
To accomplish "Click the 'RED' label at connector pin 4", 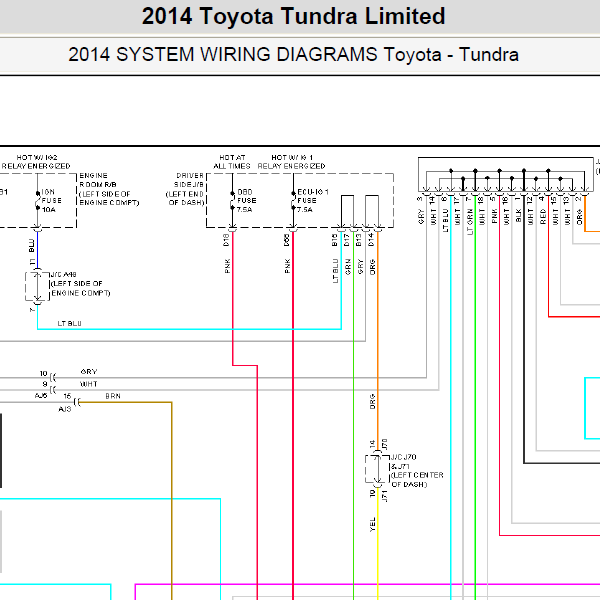I will coord(543,216).
